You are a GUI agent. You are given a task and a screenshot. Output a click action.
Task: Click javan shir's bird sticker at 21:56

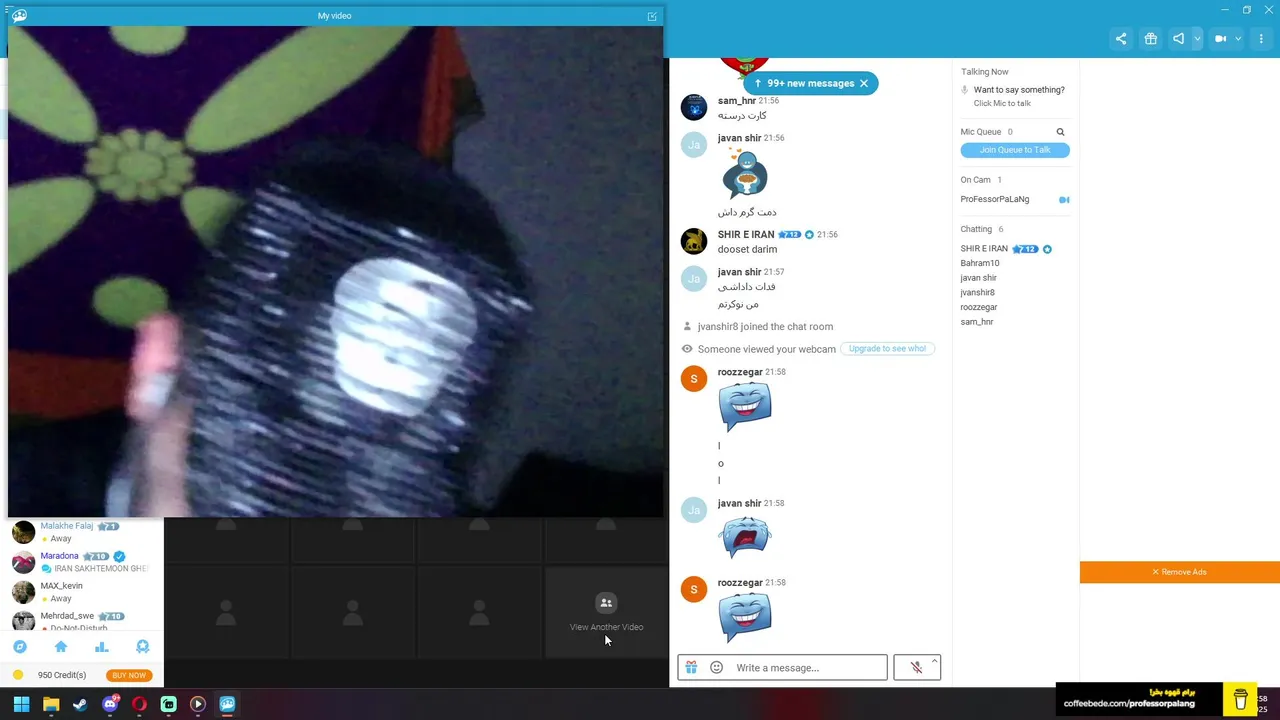(x=745, y=173)
